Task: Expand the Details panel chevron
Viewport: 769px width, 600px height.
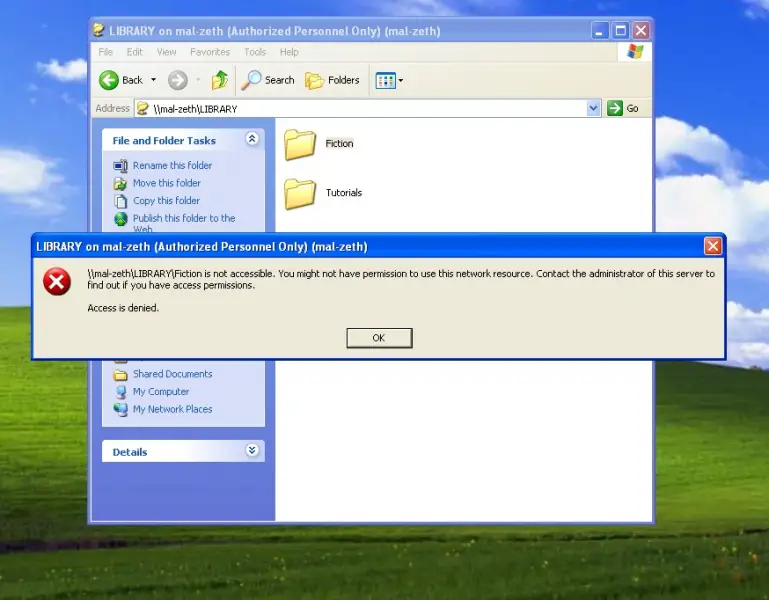Action: point(252,450)
